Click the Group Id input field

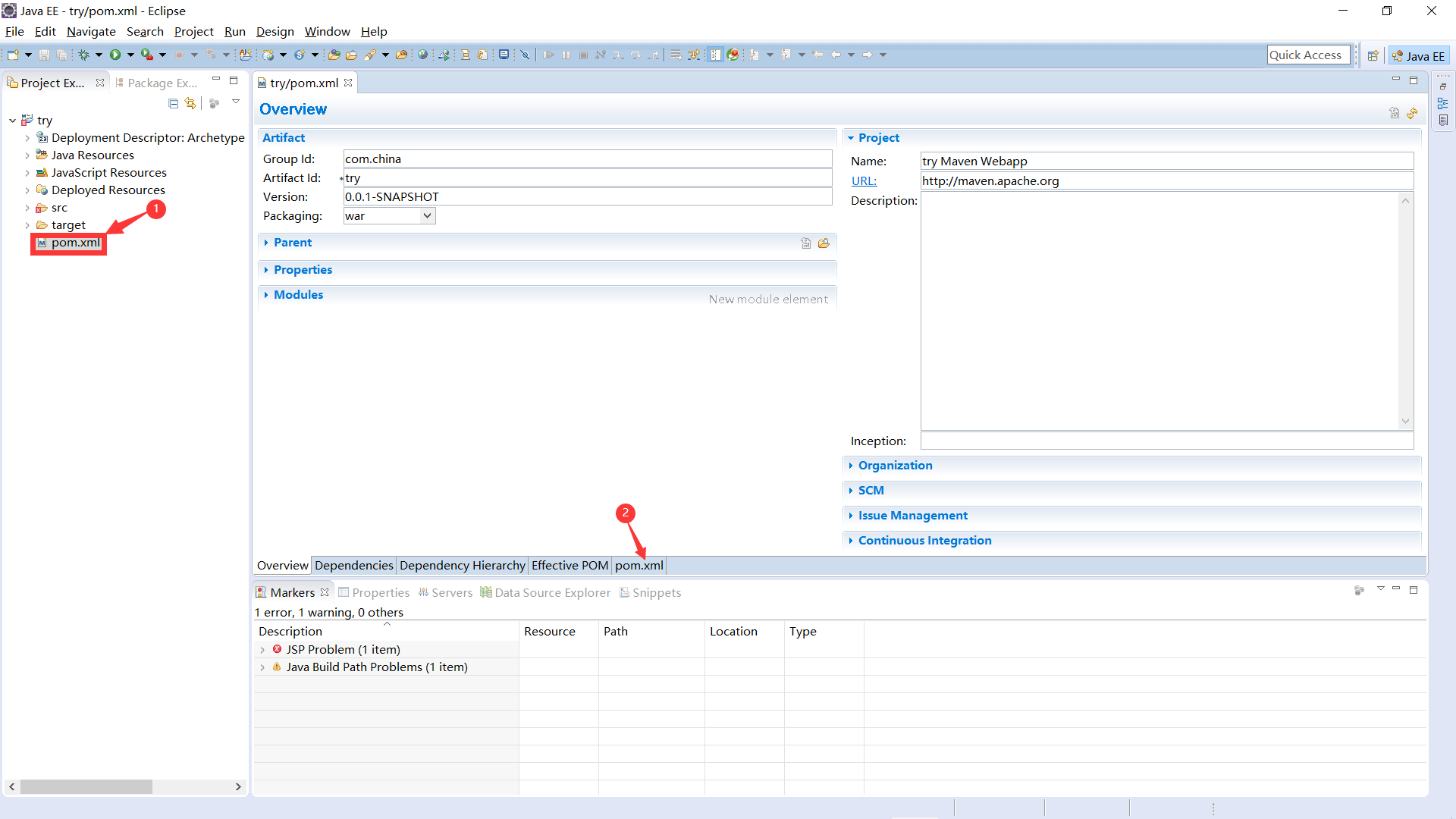pos(587,158)
